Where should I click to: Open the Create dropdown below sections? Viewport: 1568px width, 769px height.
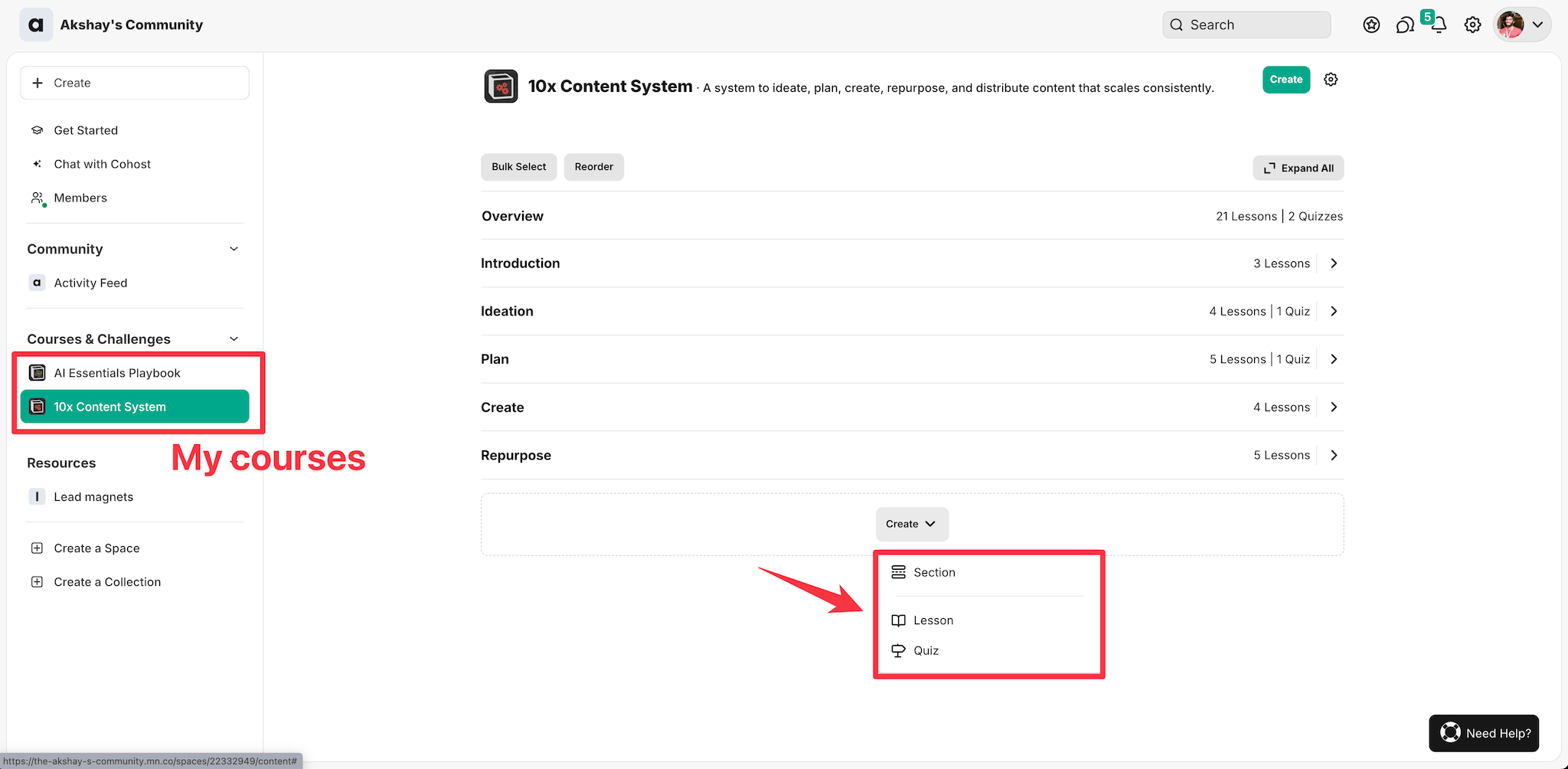pyautogui.click(x=911, y=524)
